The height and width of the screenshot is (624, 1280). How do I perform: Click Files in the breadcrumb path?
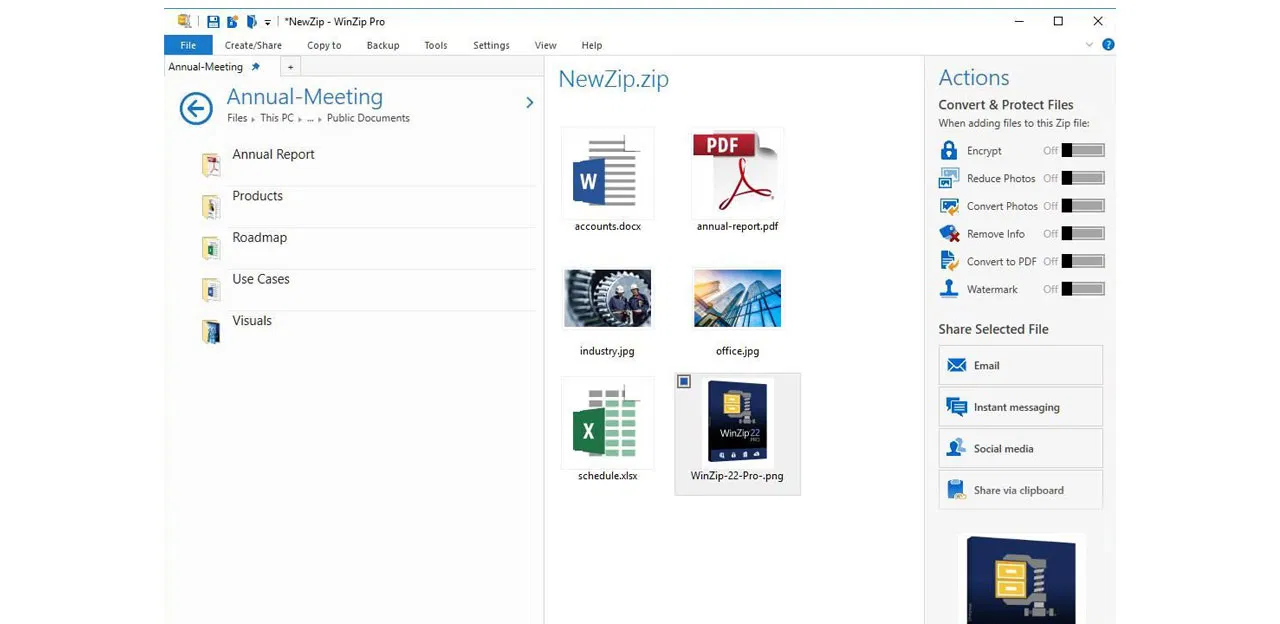(237, 118)
